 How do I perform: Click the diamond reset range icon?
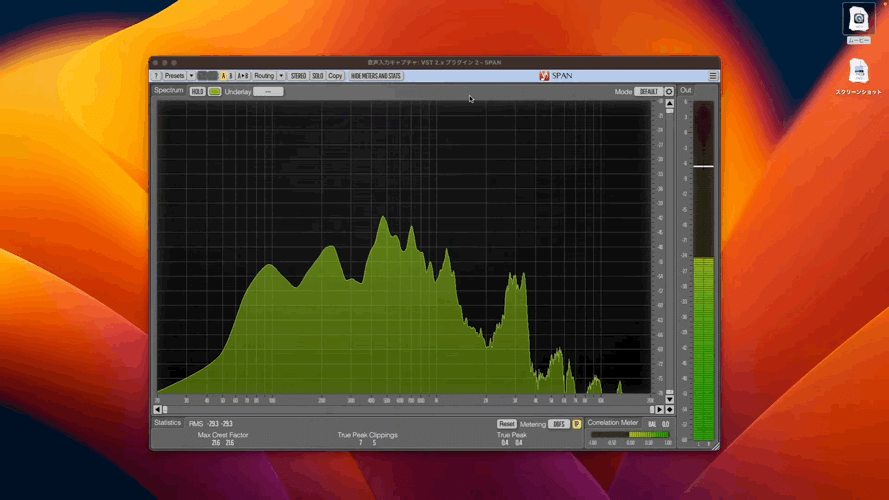click(670, 409)
